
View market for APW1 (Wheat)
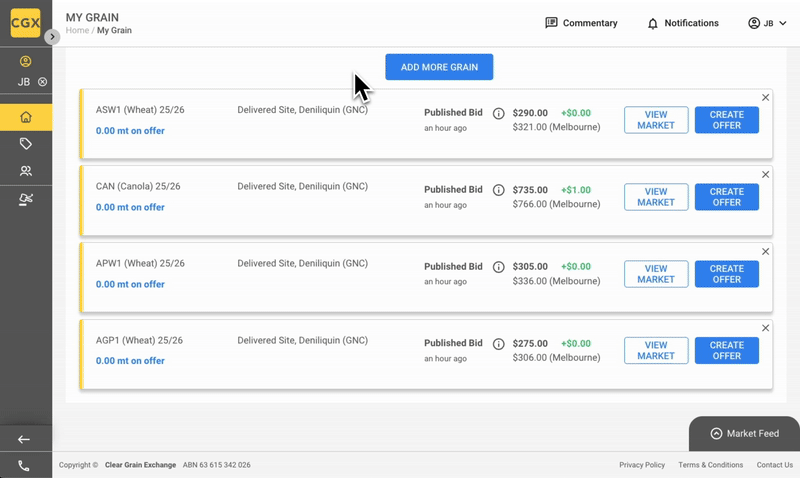(656, 274)
